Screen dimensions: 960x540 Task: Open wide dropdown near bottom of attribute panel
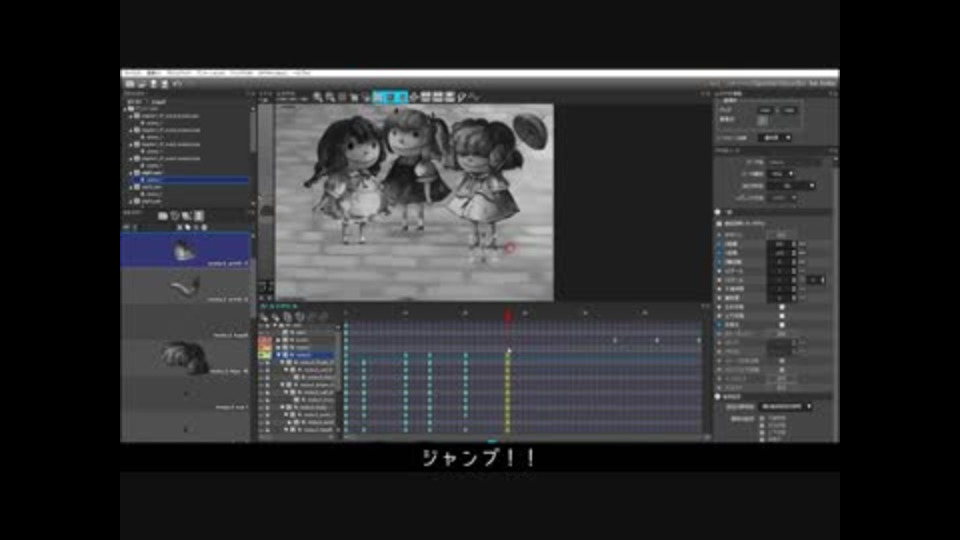coord(786,407)
